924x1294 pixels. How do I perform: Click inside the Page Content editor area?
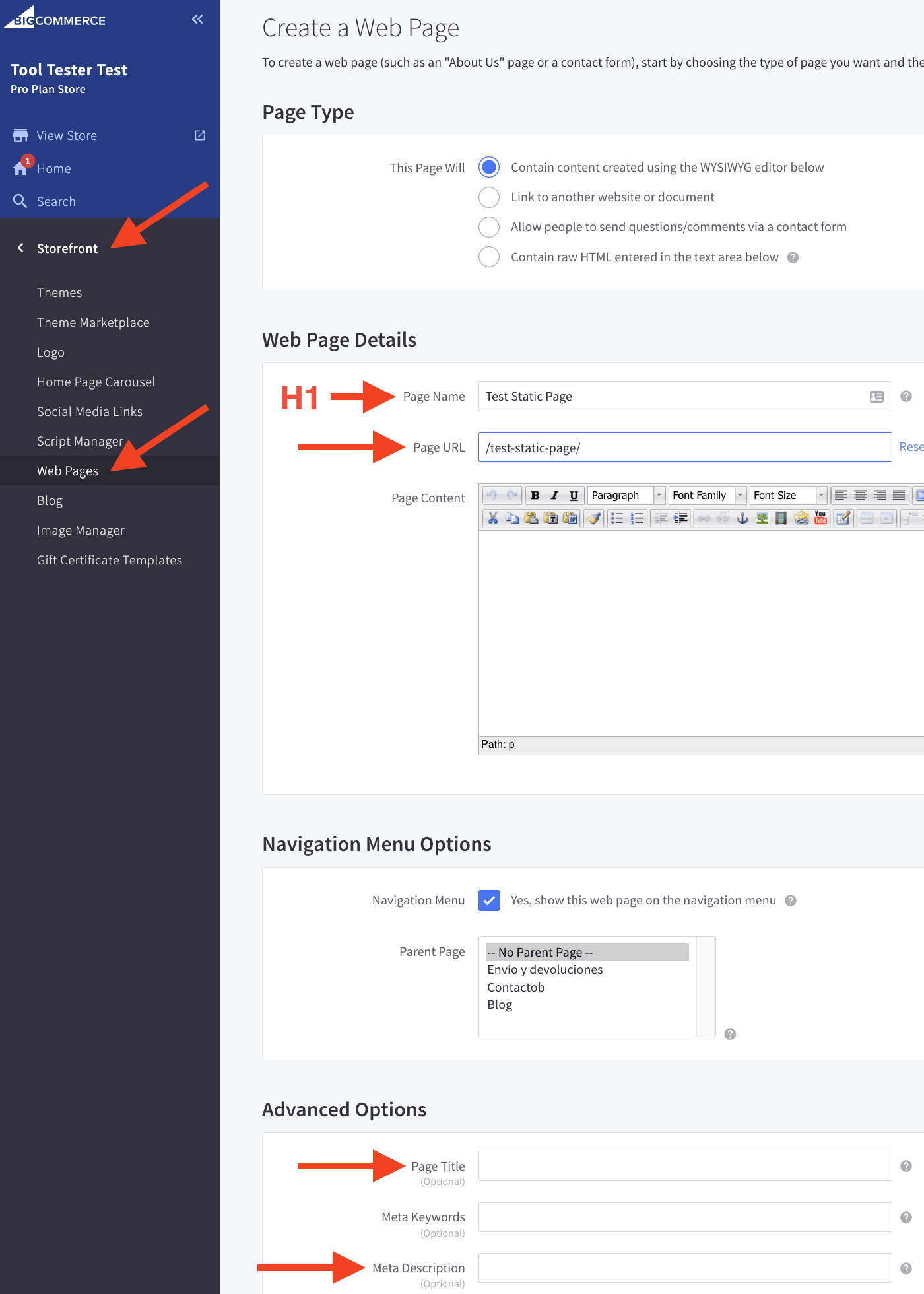click(701, 634)
